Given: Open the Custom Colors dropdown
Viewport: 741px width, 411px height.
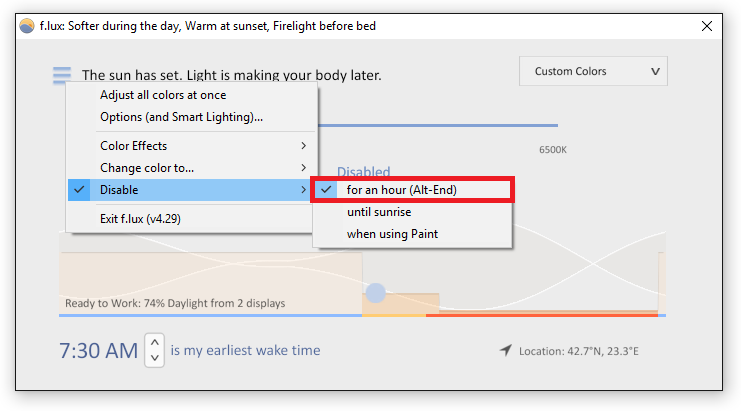Looking at the screenshot, I should pyautogui.click(x=593, y=71).
